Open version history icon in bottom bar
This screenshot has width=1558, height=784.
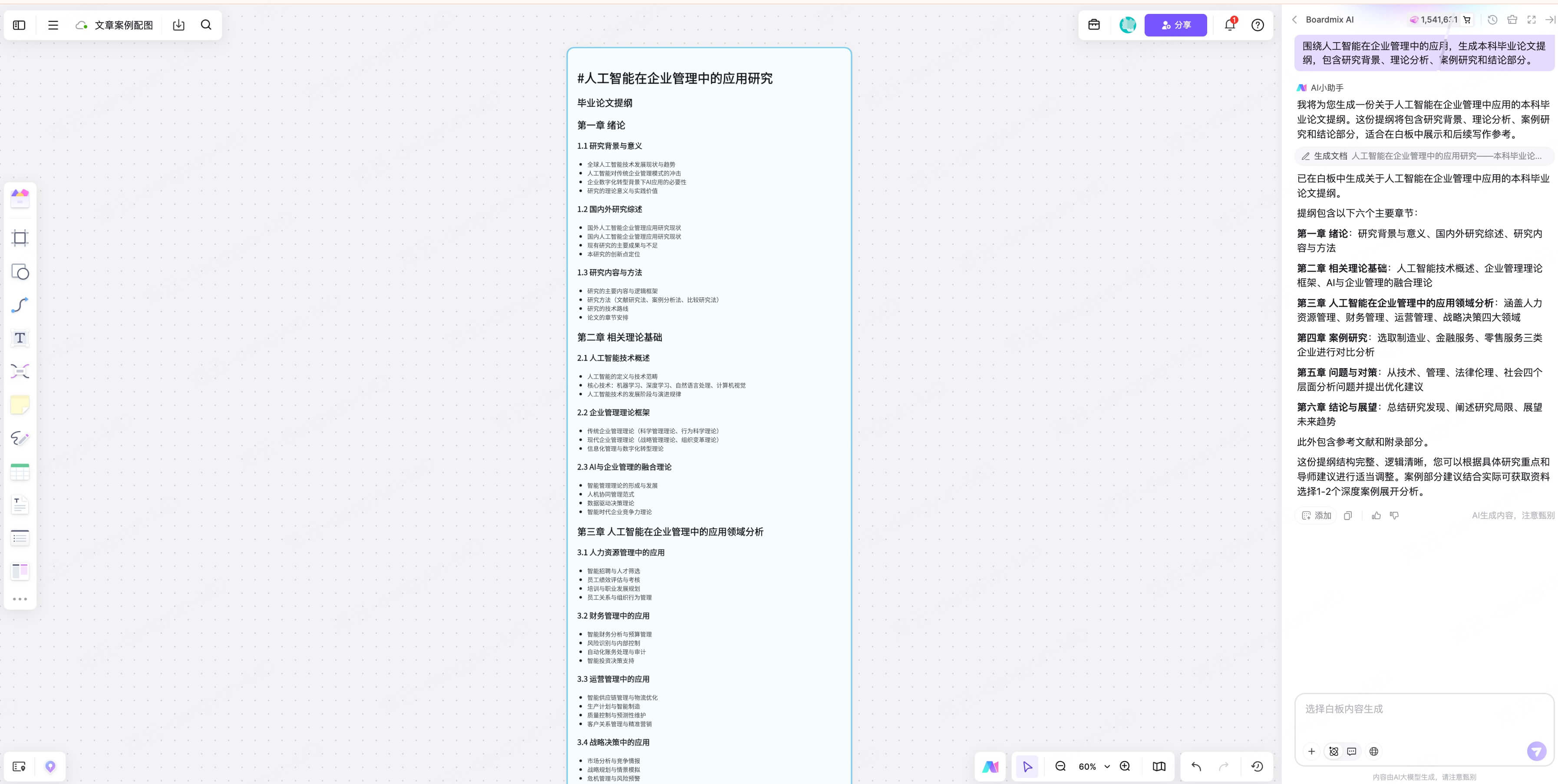click(x=1257, y=767)
